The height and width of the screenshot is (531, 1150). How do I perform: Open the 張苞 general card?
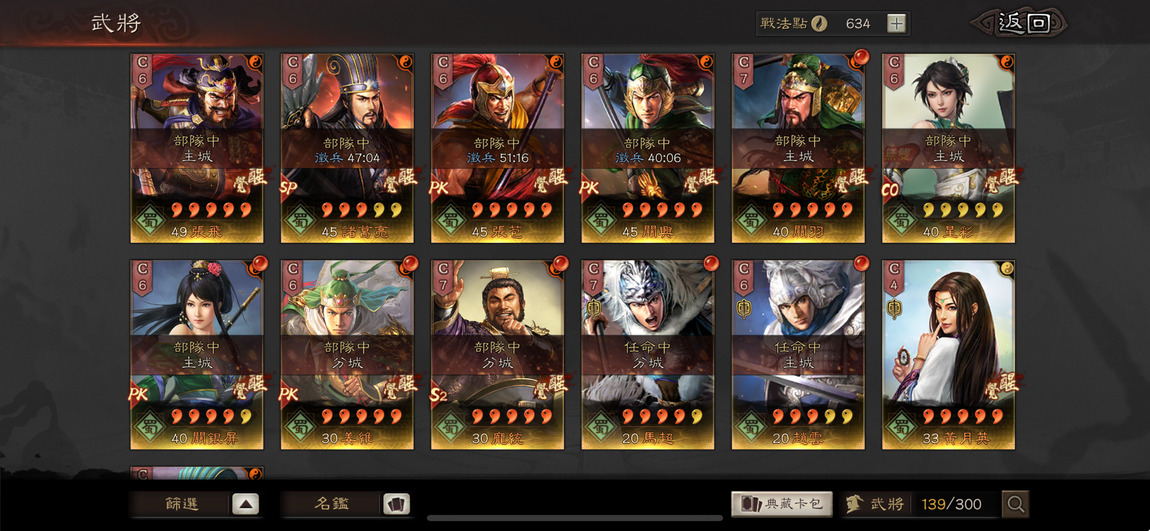498,148
